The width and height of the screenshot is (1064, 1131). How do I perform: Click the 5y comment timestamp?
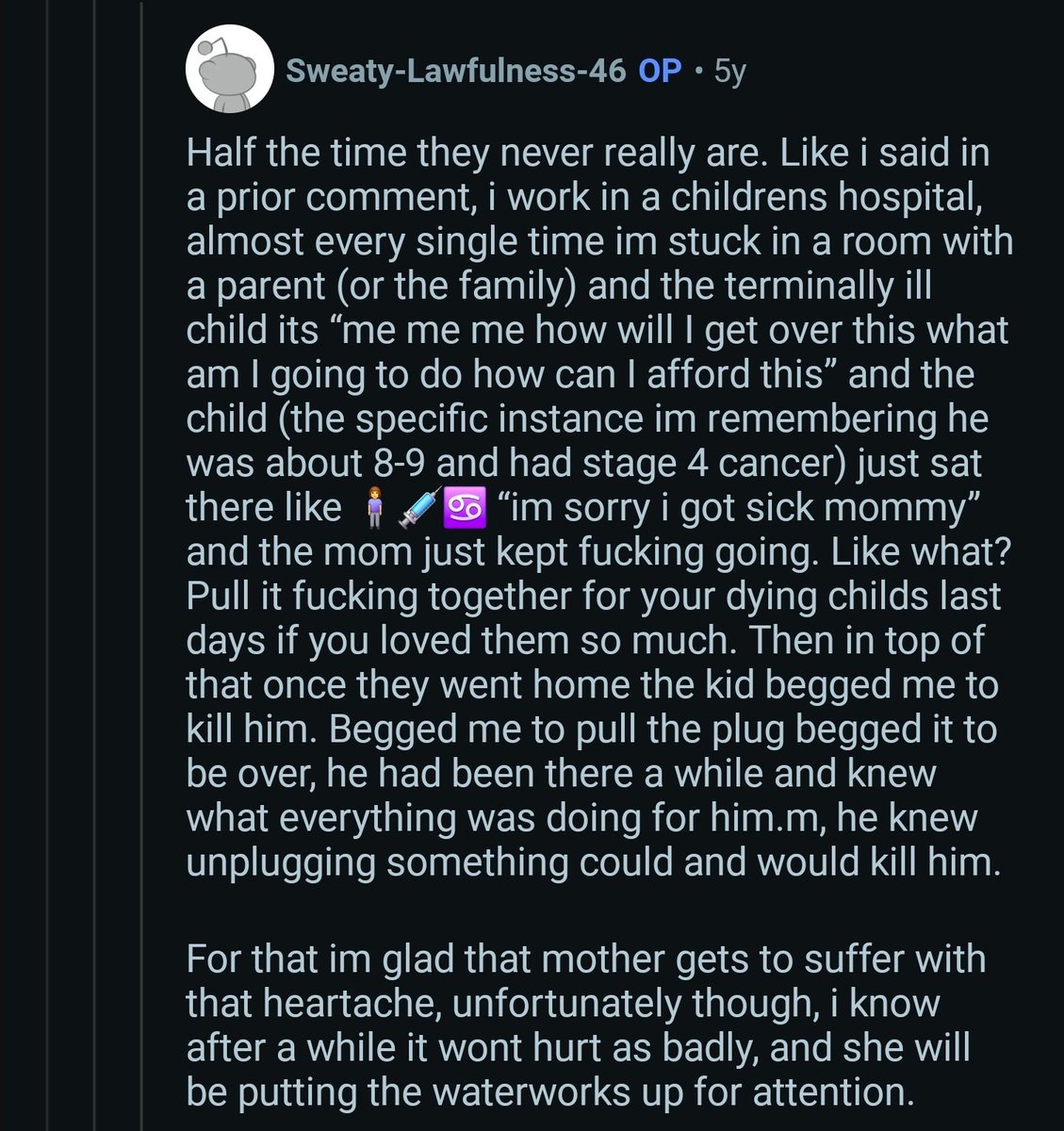pos(729,72)
